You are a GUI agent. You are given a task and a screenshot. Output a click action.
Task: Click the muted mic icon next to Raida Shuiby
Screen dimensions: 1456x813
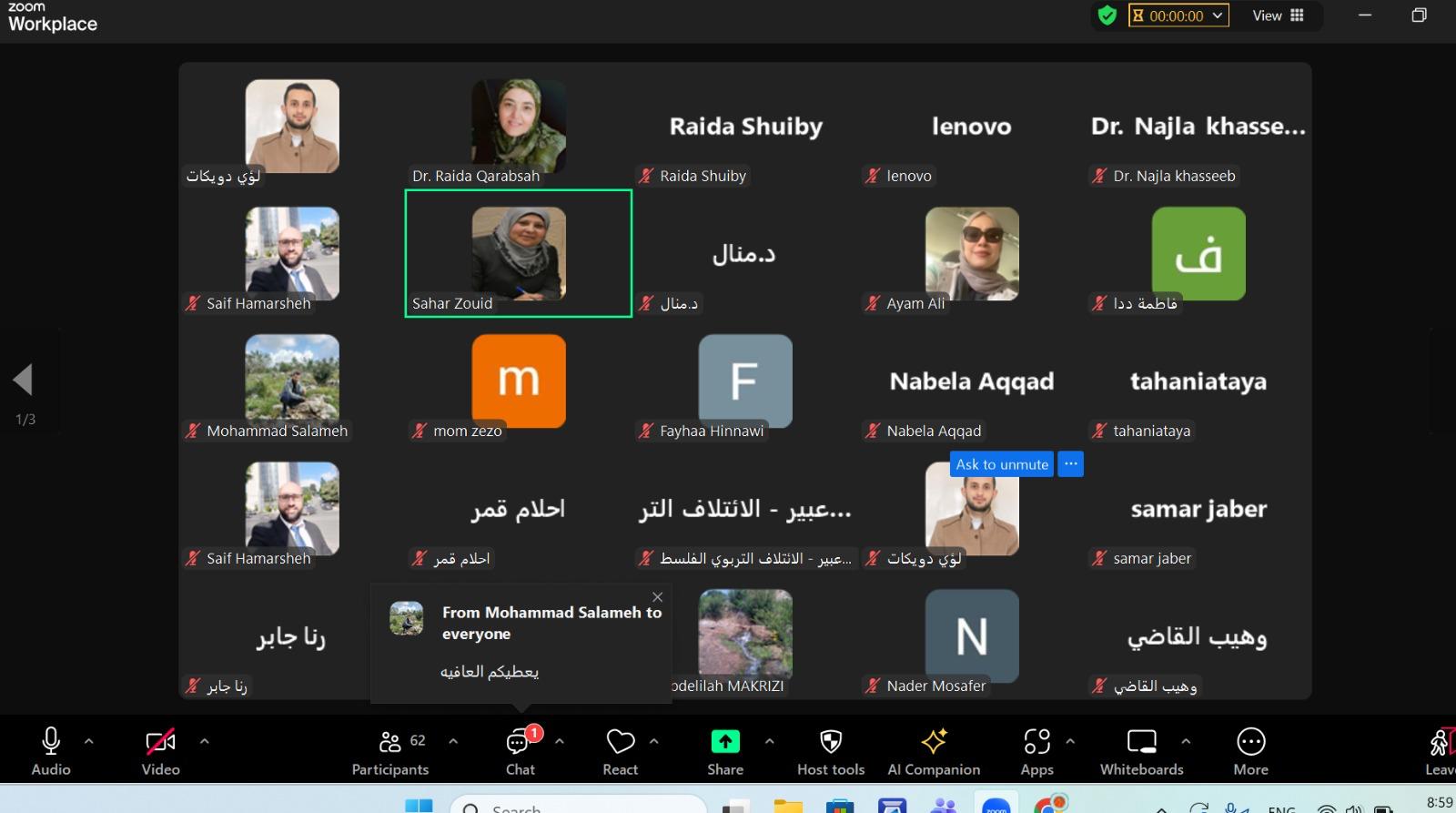tap(646, 176)
